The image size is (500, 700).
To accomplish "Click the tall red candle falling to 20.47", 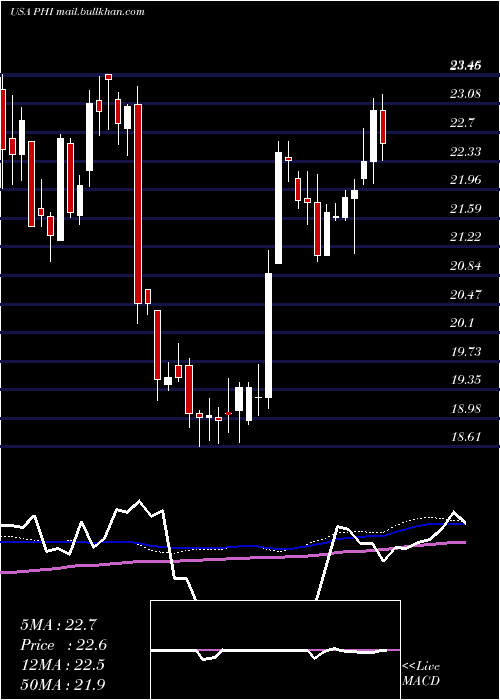I will pos(138,204).
